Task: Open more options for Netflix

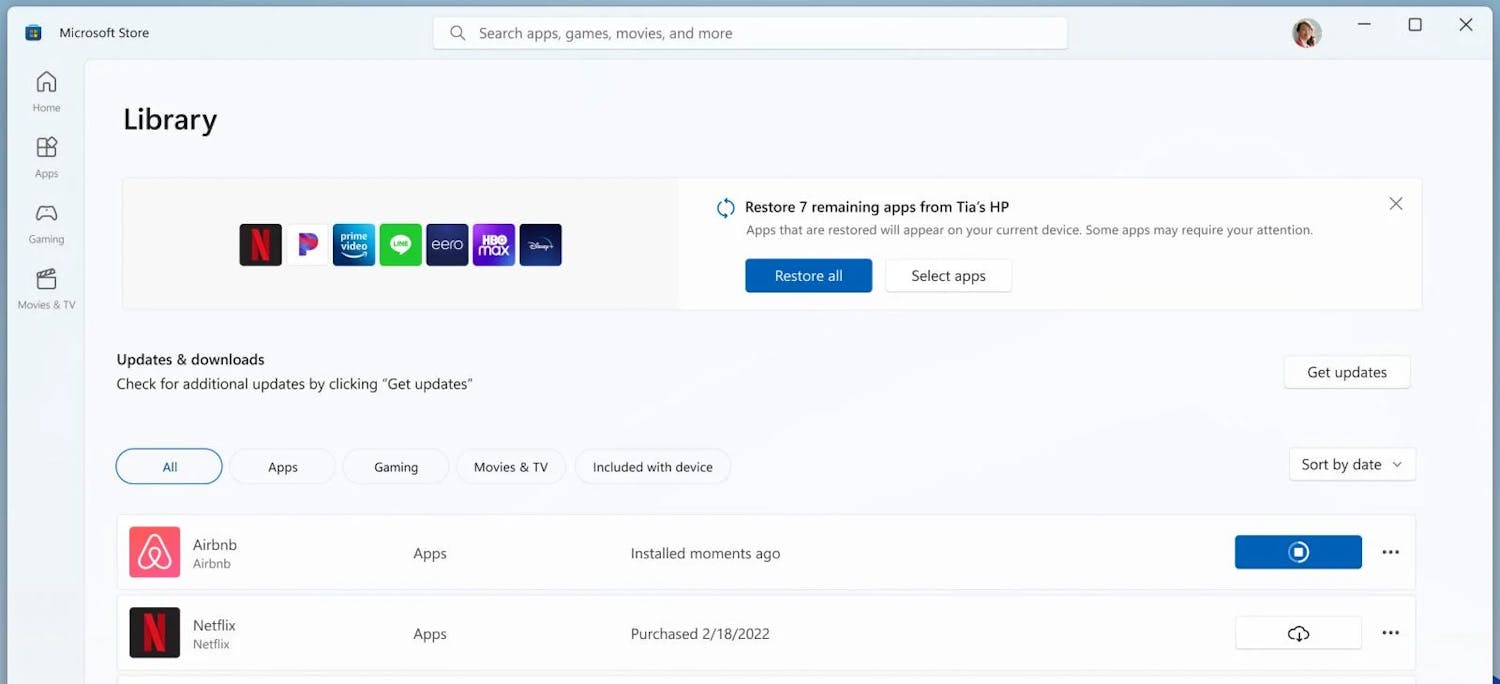Action: point(1391,632)
